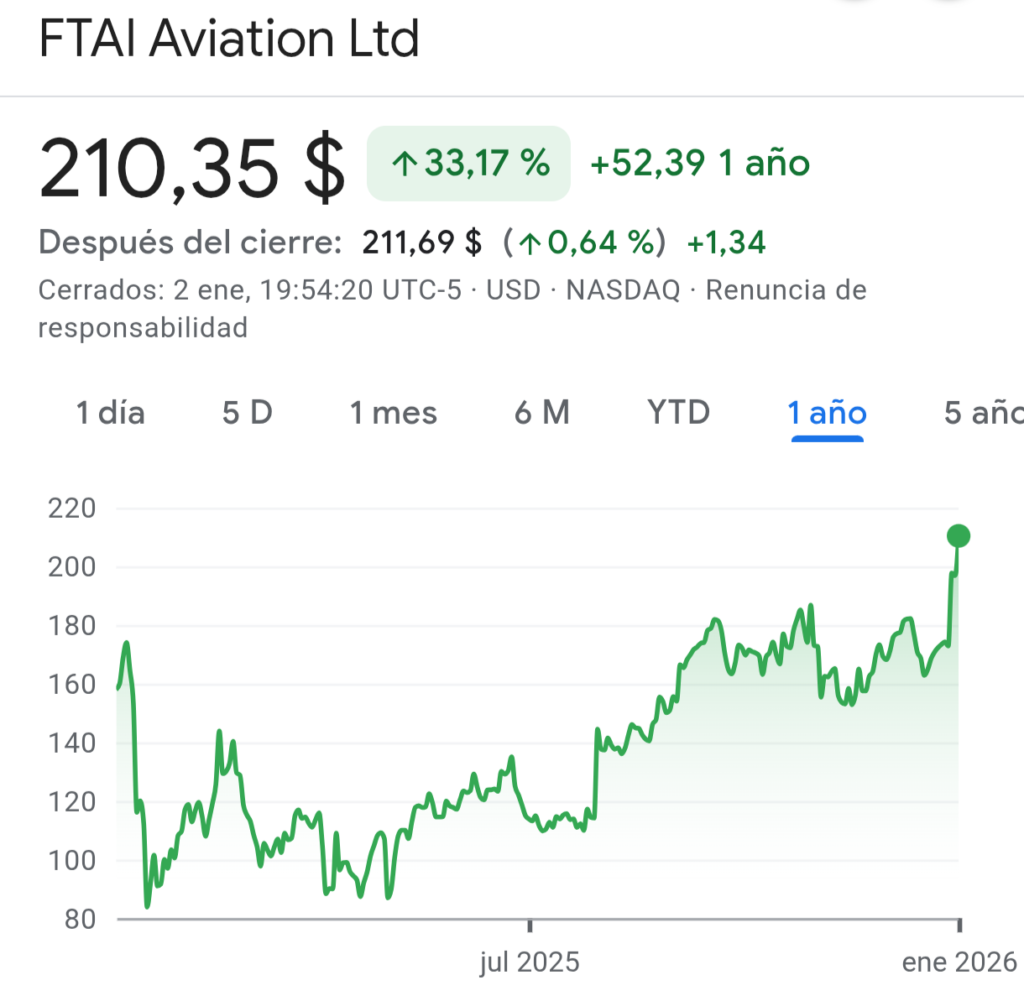Screen dimensions: 1024x996
Task: Click the up arrow in percentage badge
Action: (404, 165)
